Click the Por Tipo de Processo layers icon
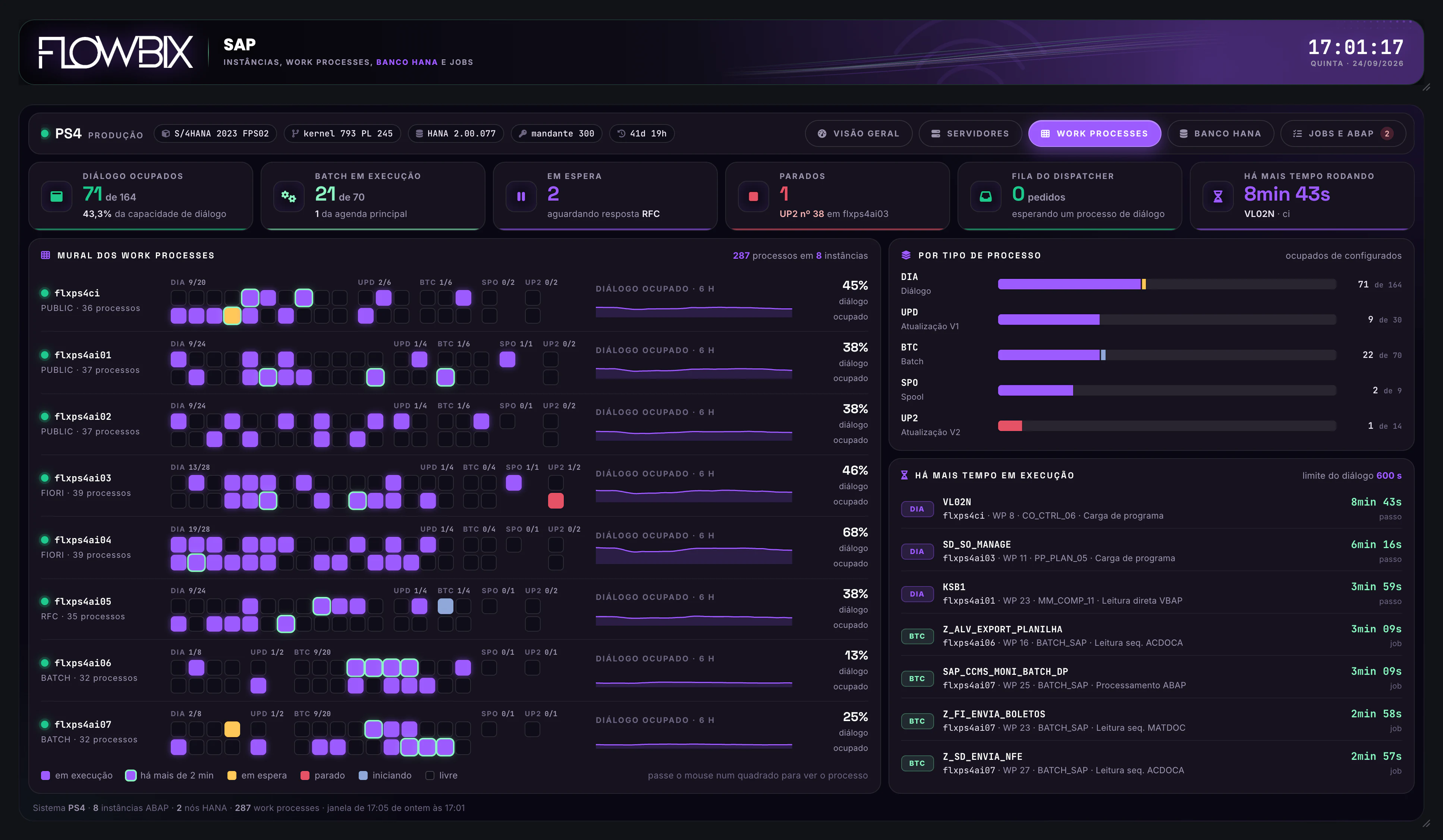 (906, 255)
